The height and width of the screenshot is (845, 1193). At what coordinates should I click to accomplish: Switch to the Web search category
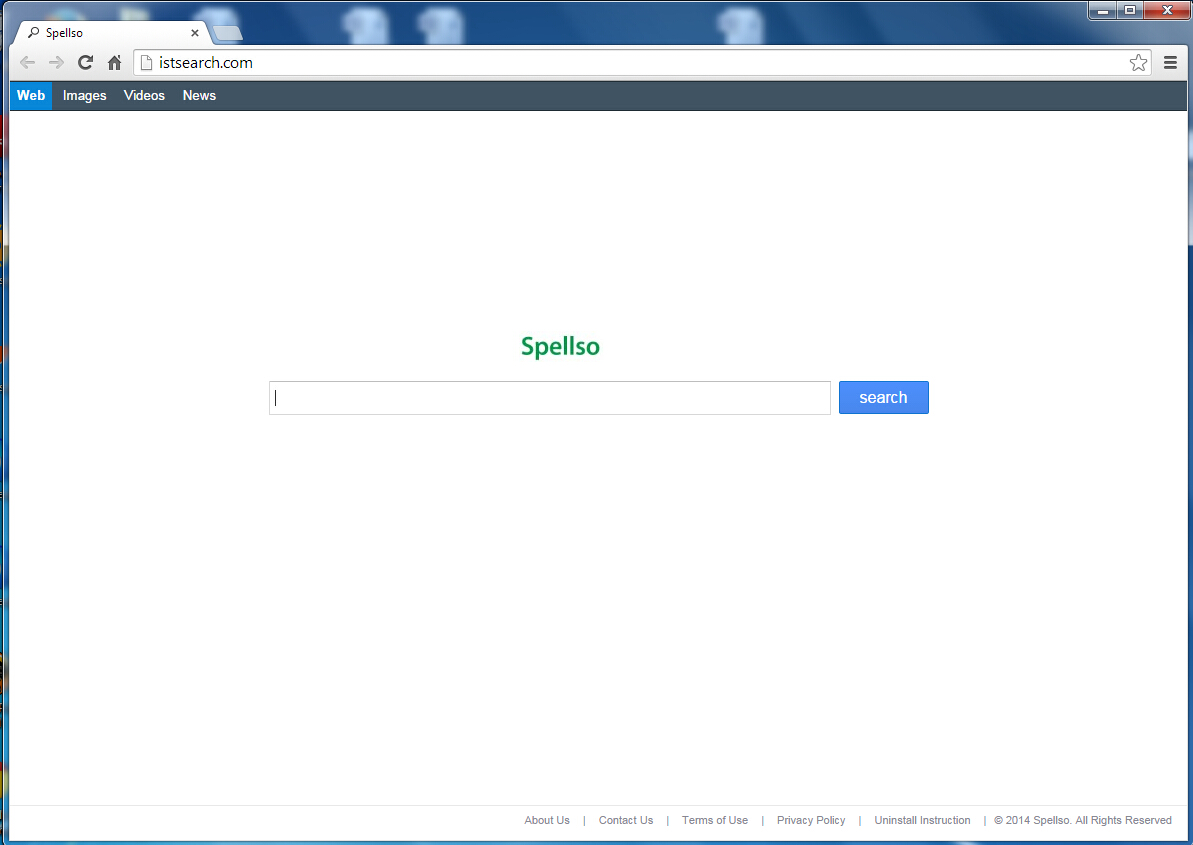click(x=30, y=95)
